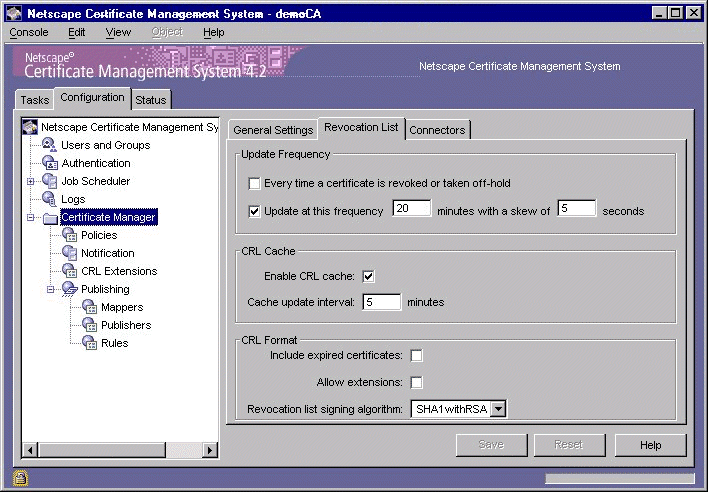Switch to the Tasks tab
The width and height of the screenshot is (708, 492).
35,100
